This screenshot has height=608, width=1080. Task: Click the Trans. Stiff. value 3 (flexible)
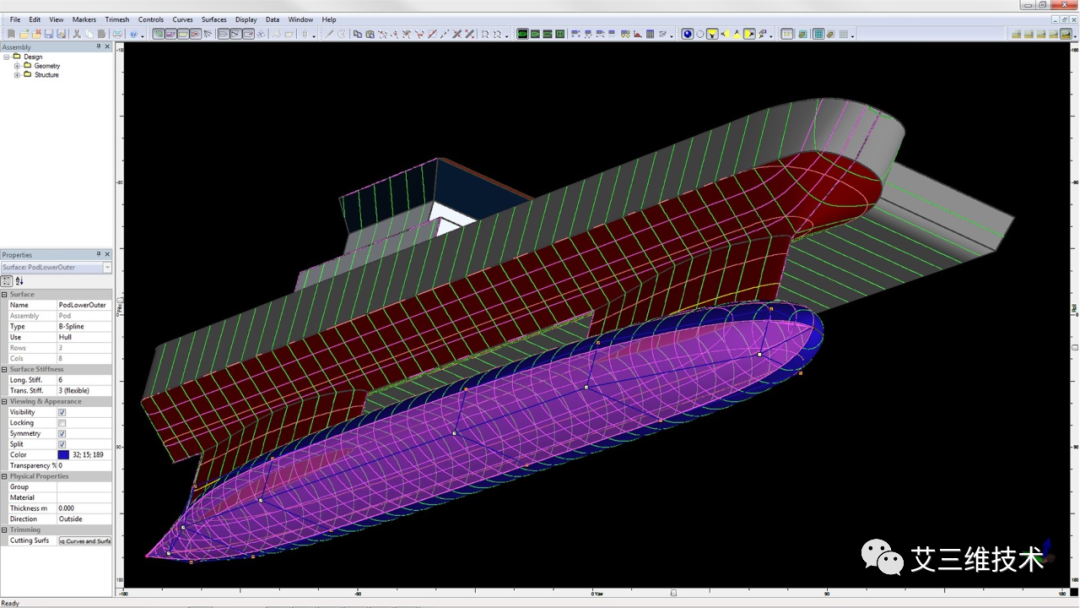84,390
